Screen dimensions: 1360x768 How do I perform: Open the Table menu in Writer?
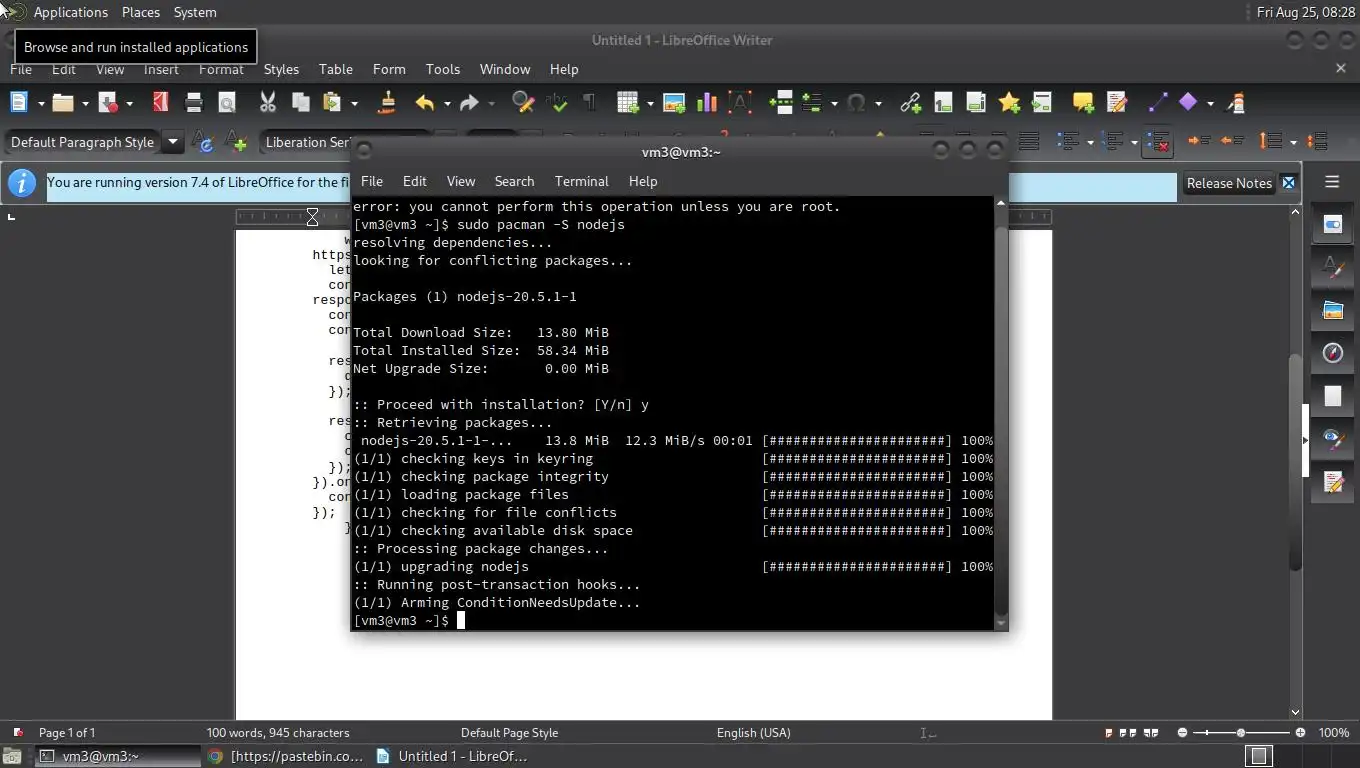[336, 69]
